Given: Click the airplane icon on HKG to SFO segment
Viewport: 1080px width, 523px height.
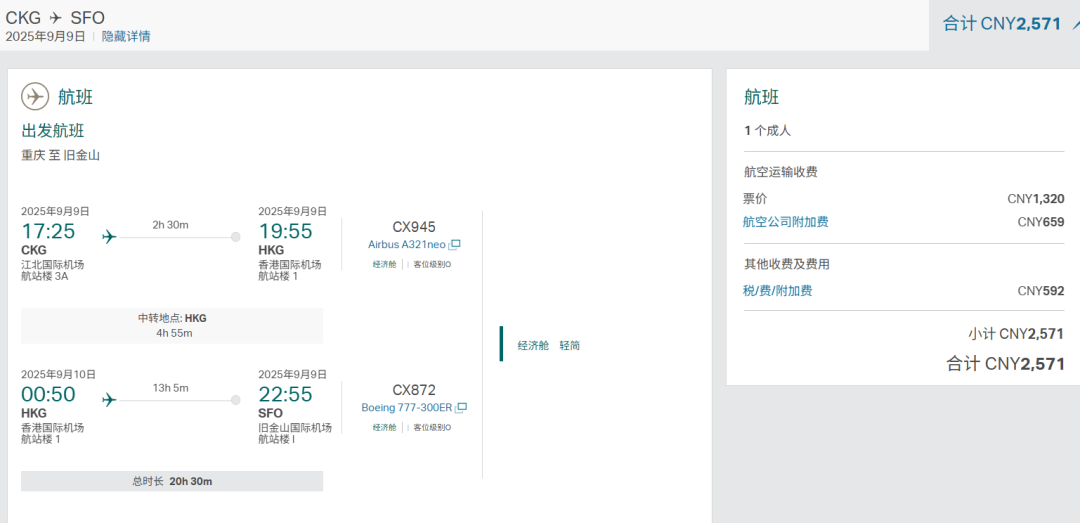Looking at the screenshot, I should [x=109, y=400].
